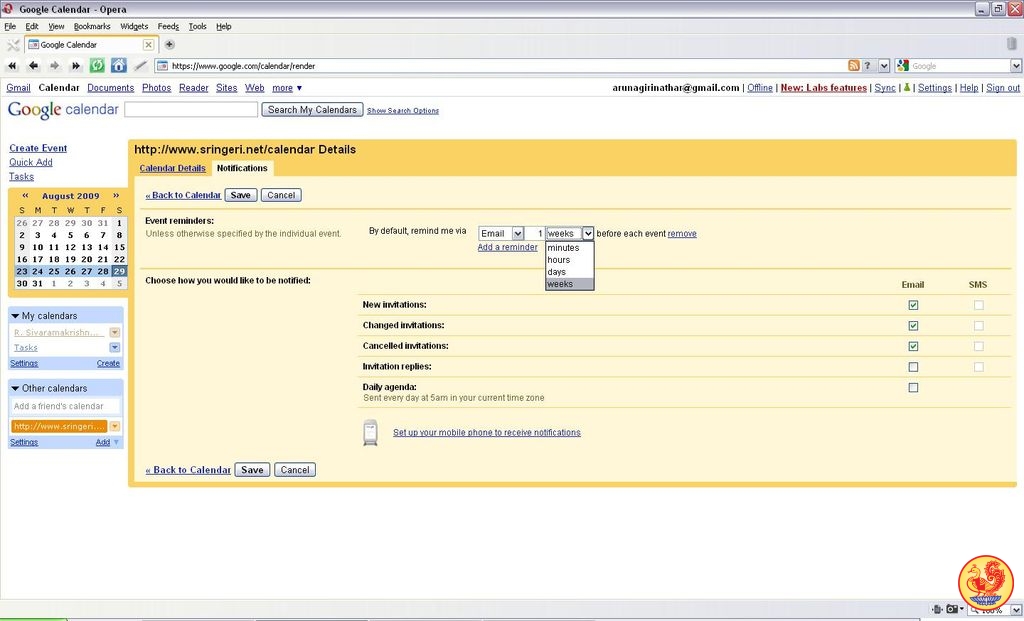
Task: Open the File menu
Action: [10, 27]
